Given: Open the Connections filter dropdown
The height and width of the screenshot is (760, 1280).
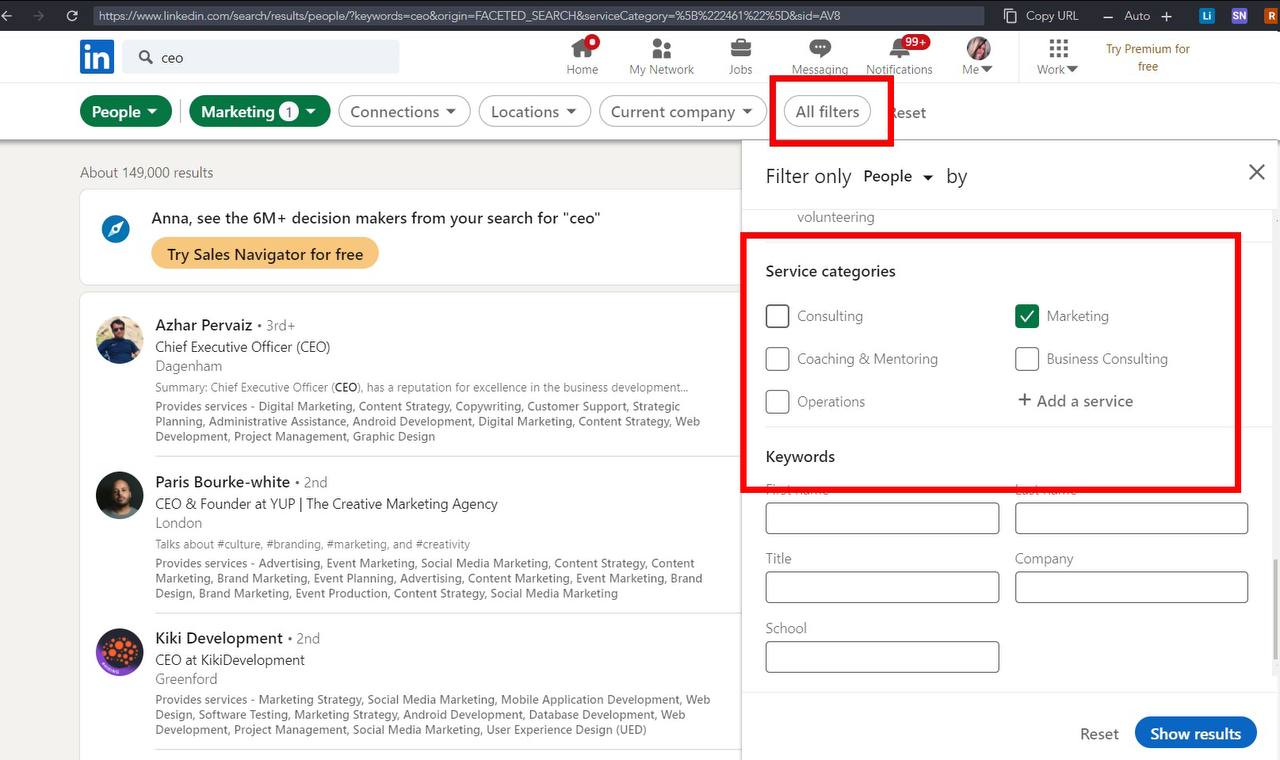Looking at the screenshot, I should pos(404,112).
